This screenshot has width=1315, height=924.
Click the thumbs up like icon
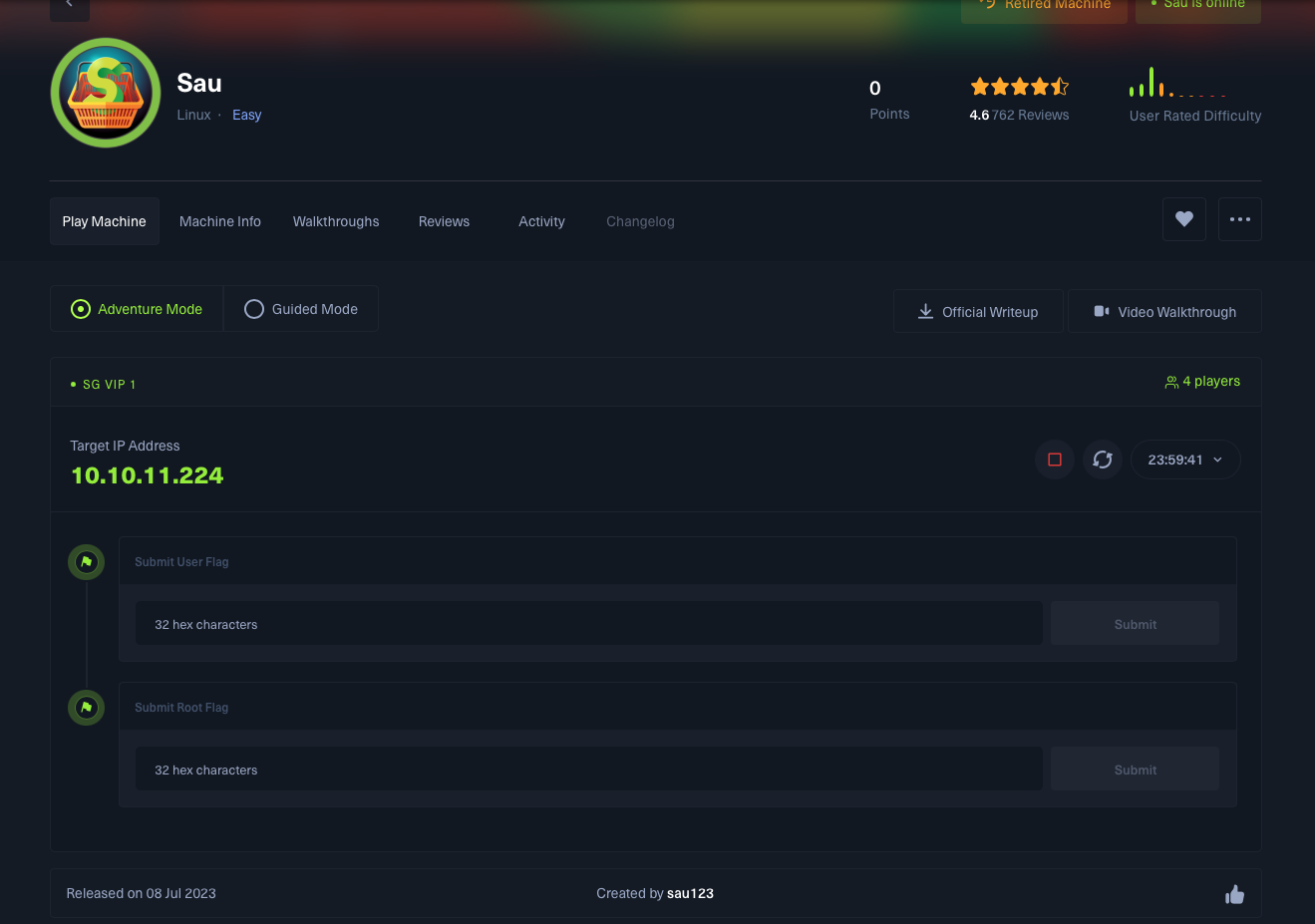pos(1234,894)
